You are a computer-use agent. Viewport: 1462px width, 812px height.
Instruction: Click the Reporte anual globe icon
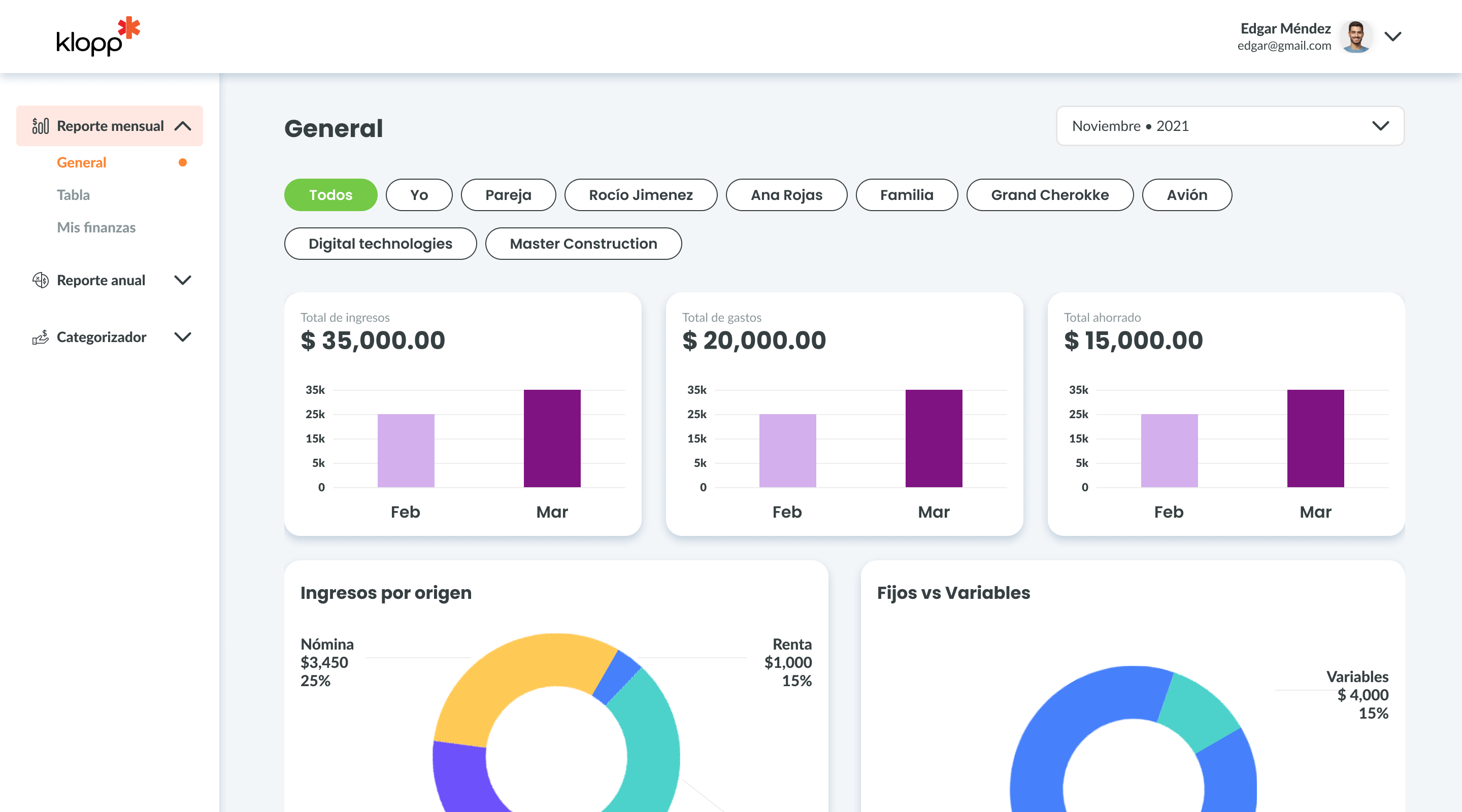40,280
